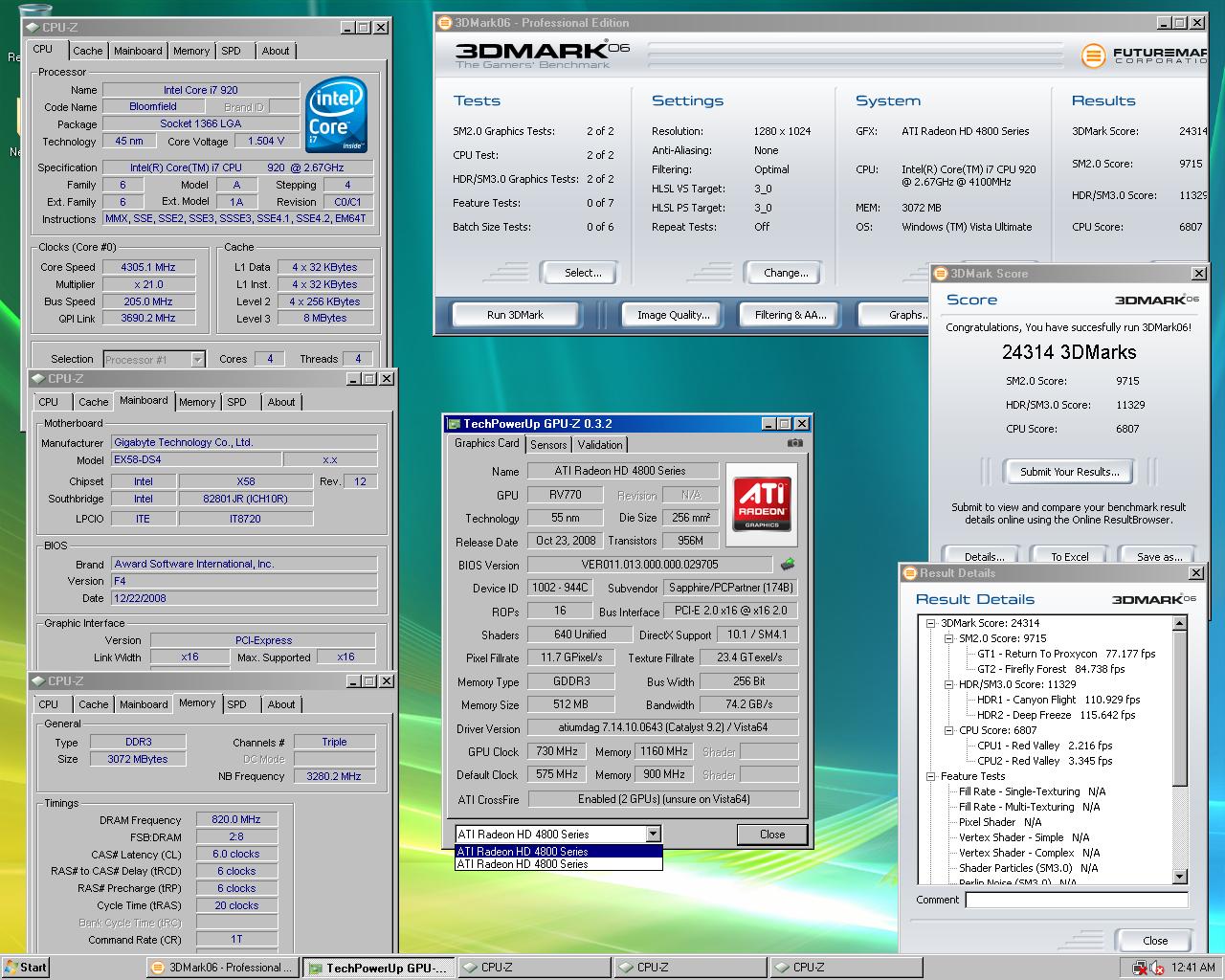
Task: Click Result Details scrollbar up arrow
Action: pos(1179,623)
